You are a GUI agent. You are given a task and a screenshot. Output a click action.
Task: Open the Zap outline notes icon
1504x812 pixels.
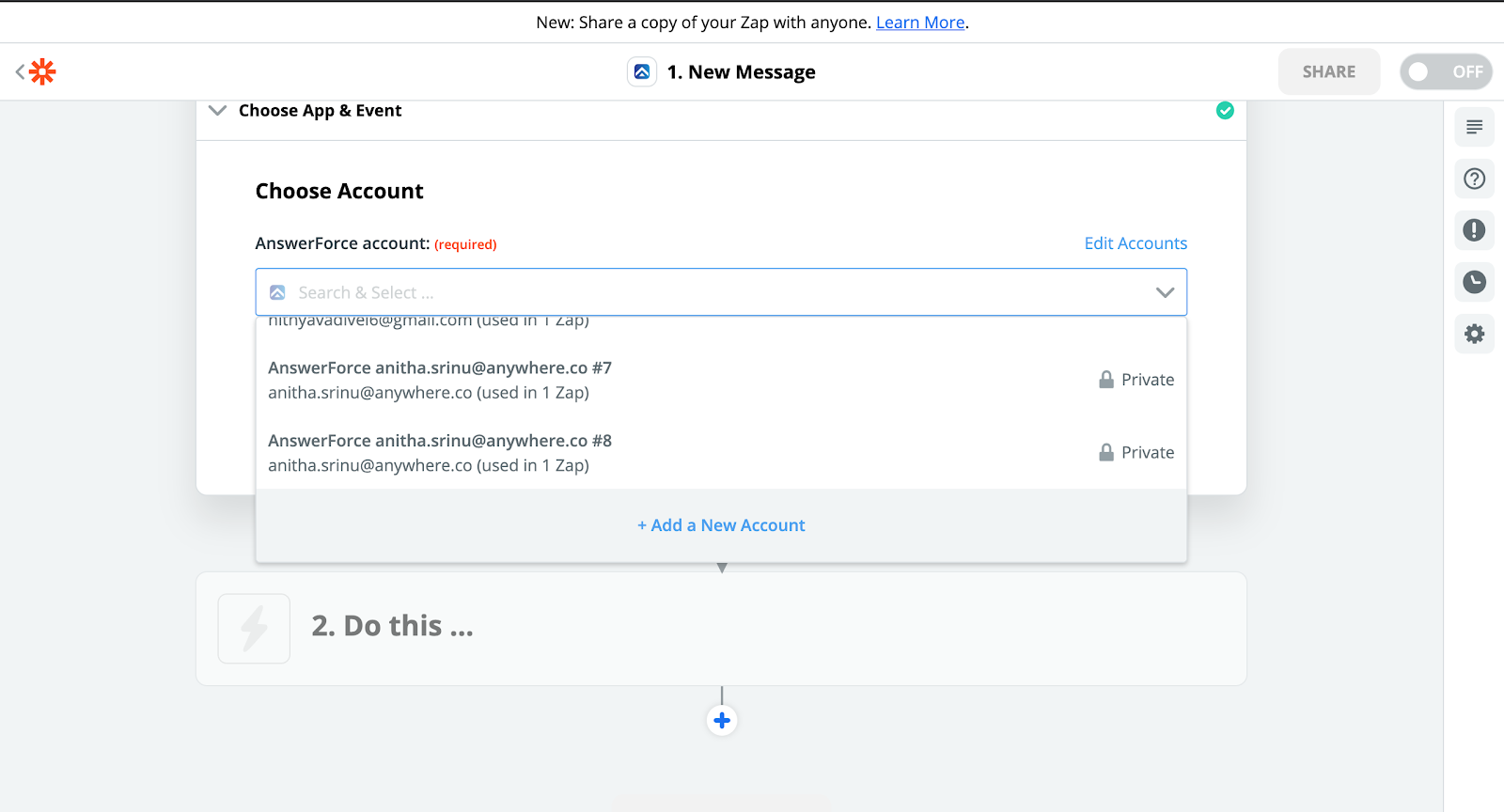1474,127
